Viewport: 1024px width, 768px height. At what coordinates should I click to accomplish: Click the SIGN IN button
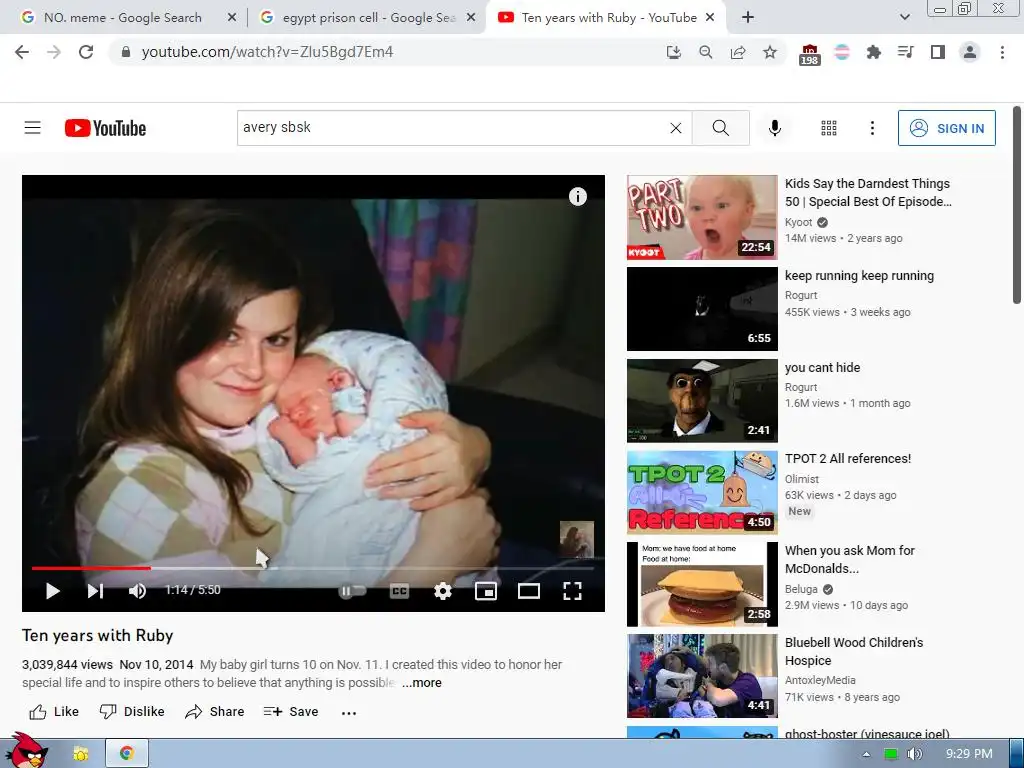click(946, 128)
